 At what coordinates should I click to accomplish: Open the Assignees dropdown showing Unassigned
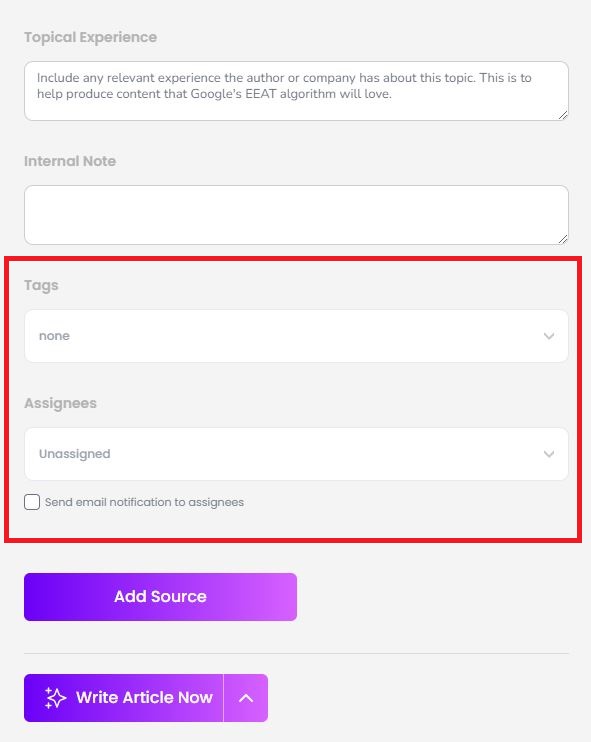pos(296,454)
